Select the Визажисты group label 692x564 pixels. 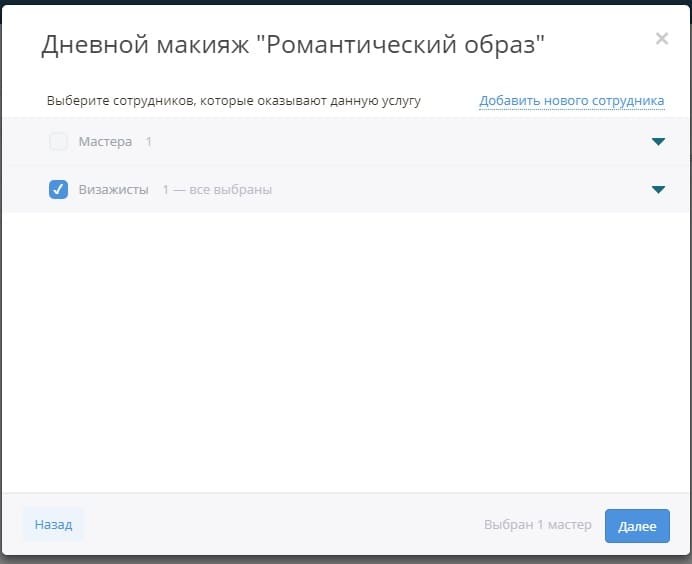113,190
